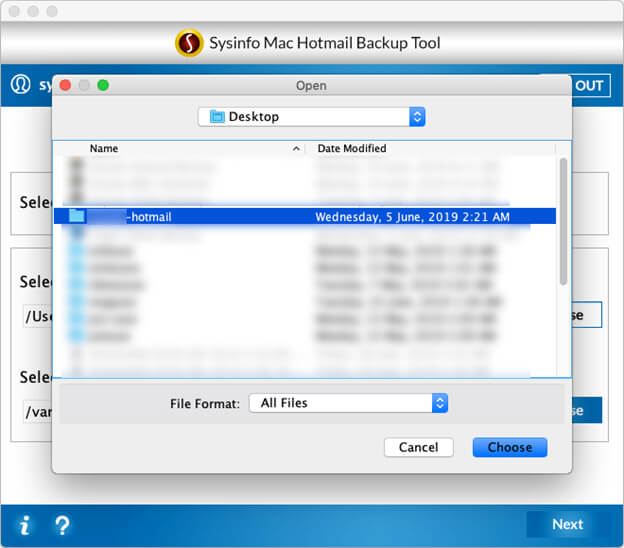Confirm folder with the Choose button
The width and height of the screenshot is (624, 548).
(510, 447)
